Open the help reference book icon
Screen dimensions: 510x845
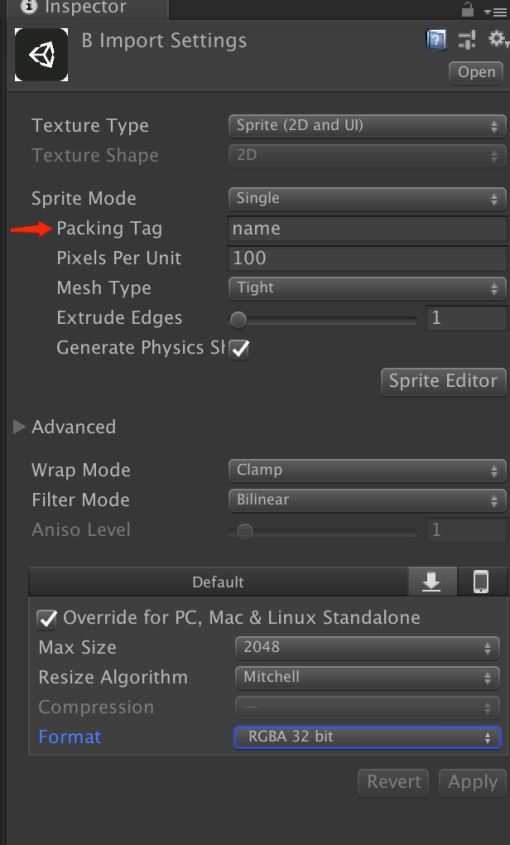click(x=436, y=40)
